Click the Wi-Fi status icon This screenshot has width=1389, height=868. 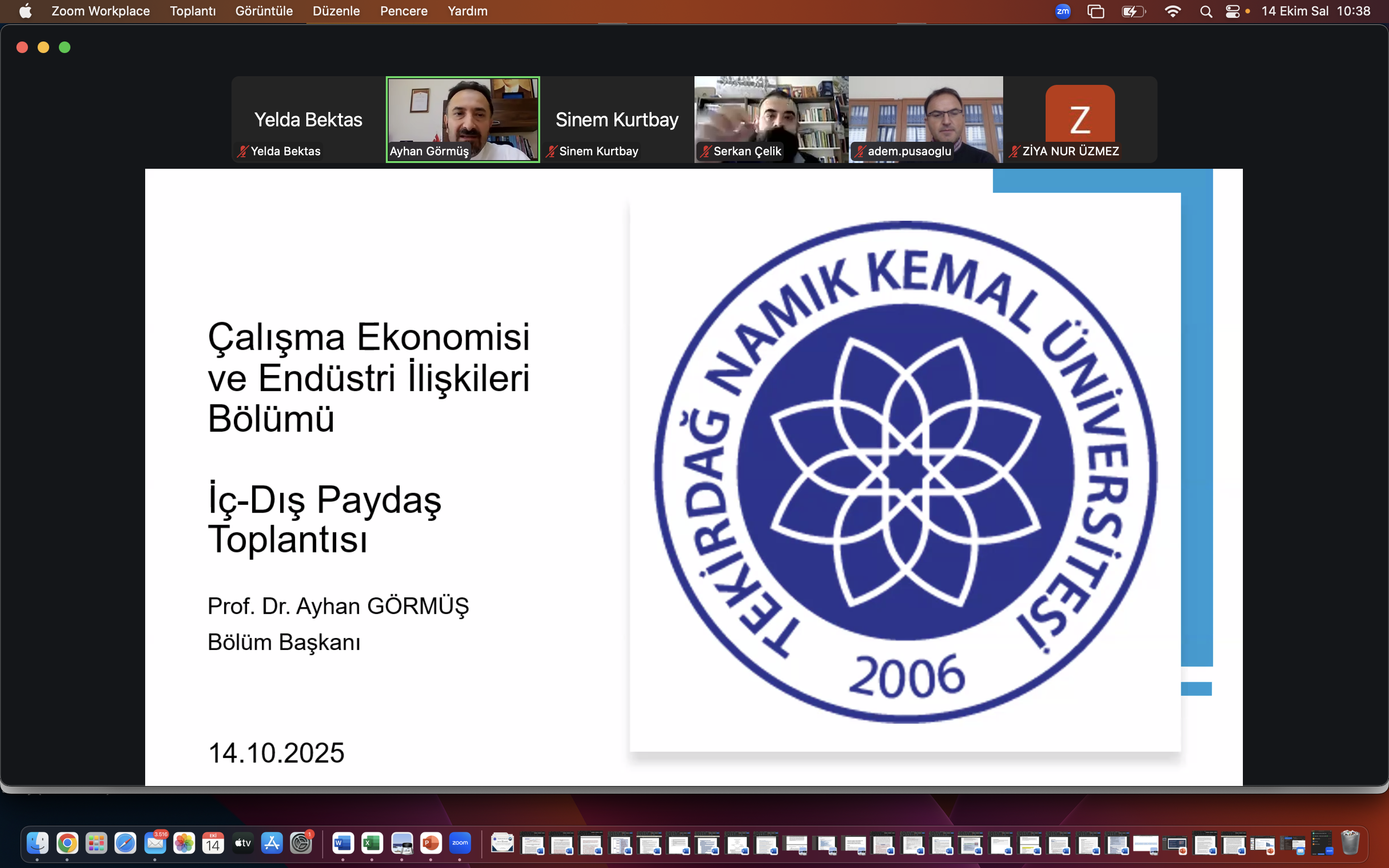(1172, 12)
